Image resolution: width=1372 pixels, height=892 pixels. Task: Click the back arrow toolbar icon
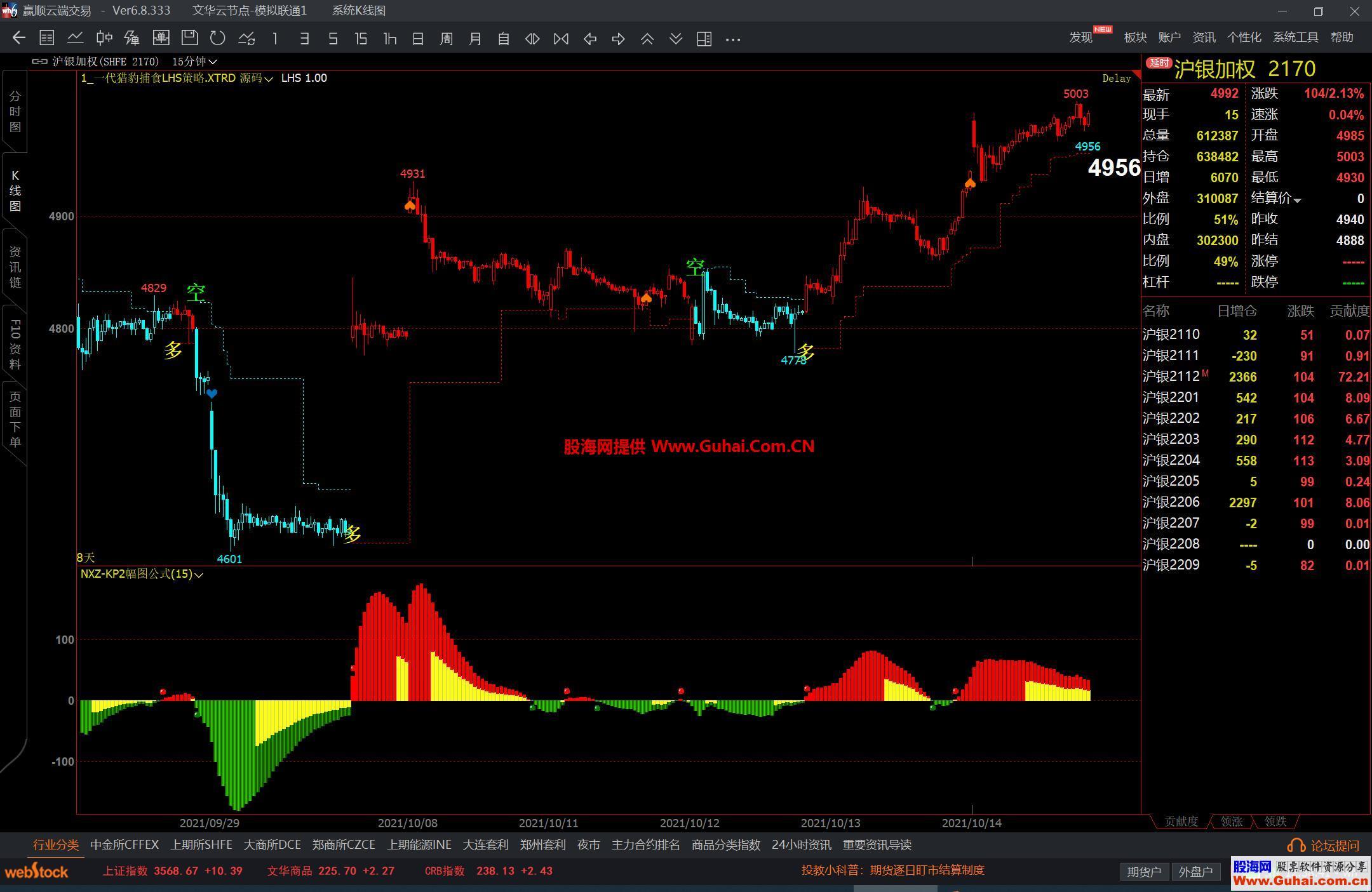coord(19,38)
